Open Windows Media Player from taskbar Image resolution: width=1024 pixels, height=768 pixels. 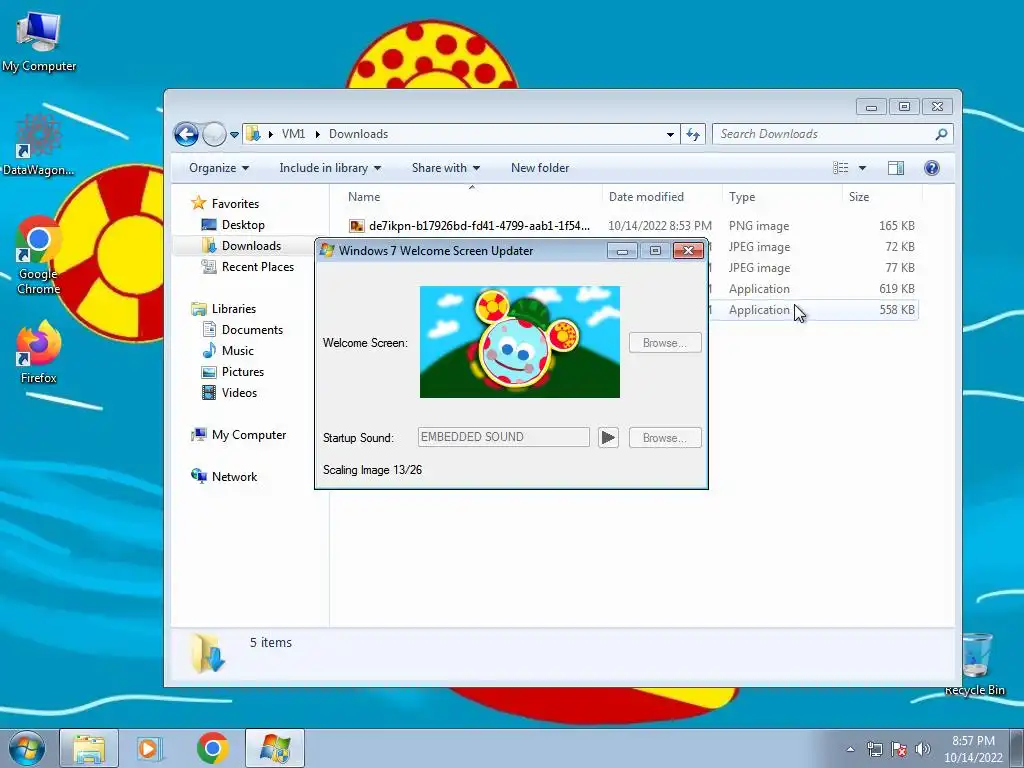click(x=150, y=748)
